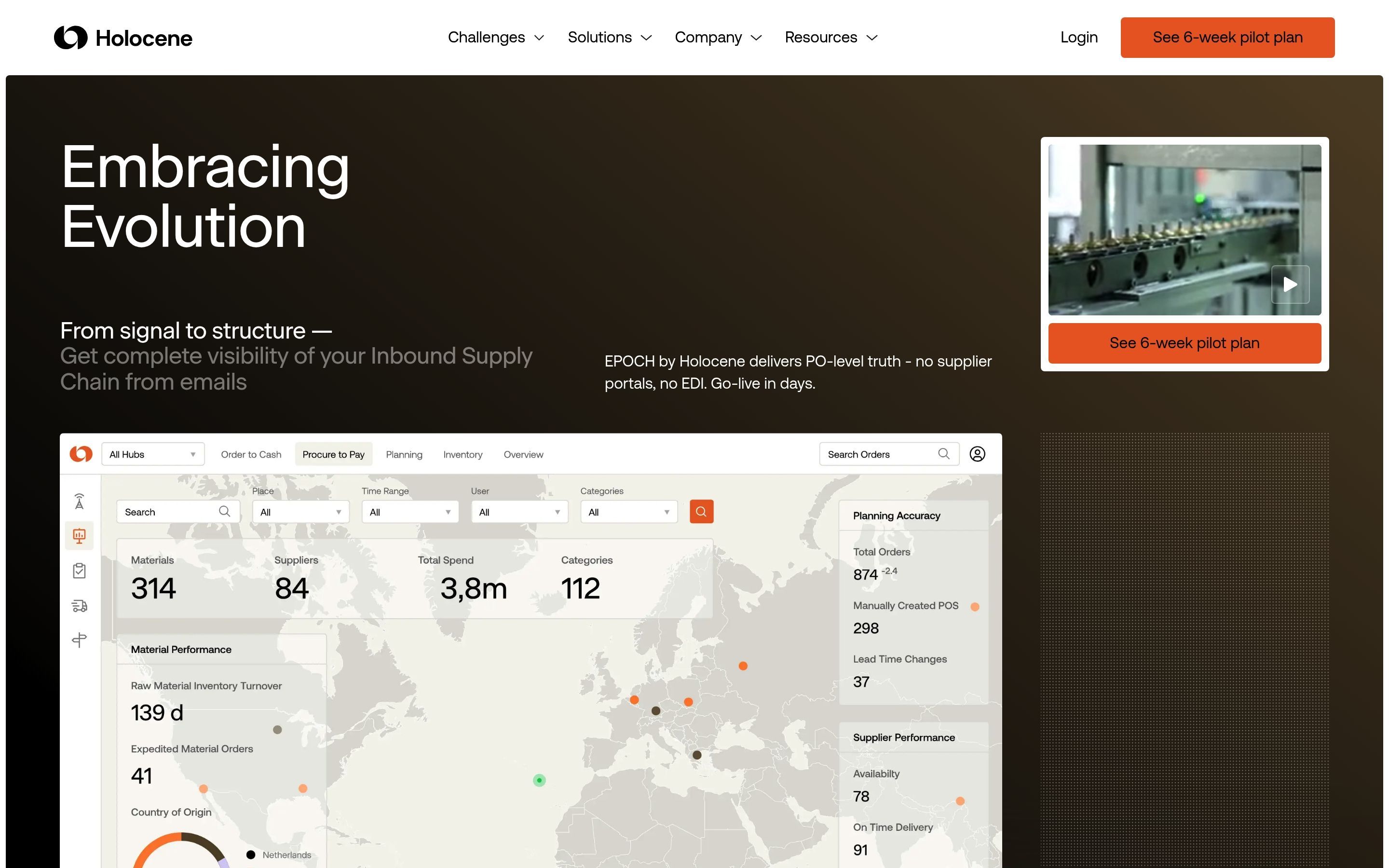Click the Holocene logo in header
Image resolution: width=1389 pixels, height=868 pixels.
[x=123, y=38]
